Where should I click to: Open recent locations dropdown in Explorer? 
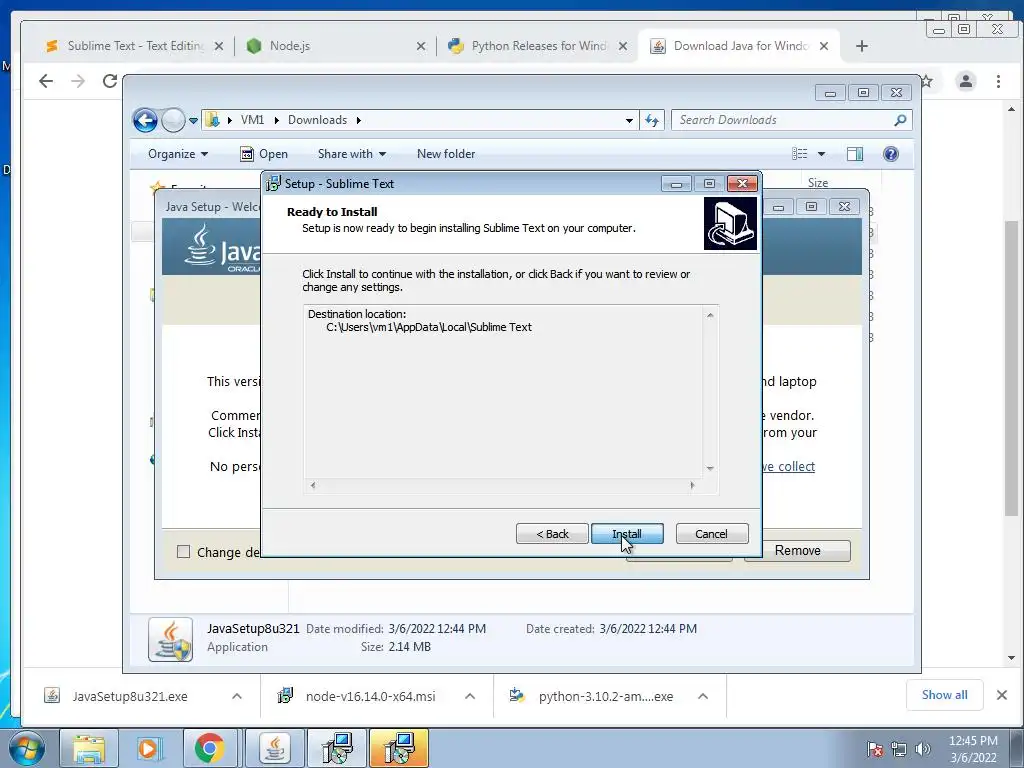pyautogui.click(x=193, y=120)
